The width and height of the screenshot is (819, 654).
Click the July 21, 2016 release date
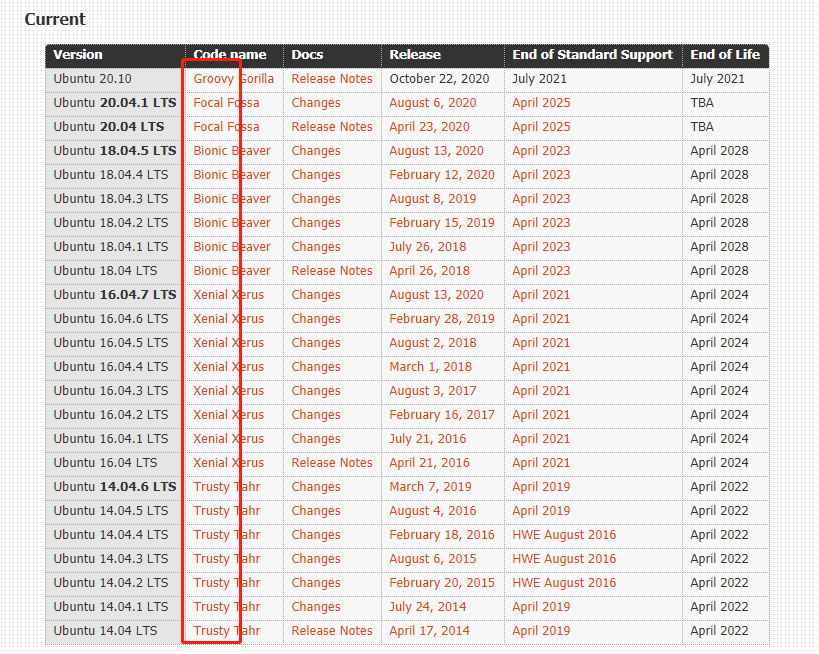[428, 439]
